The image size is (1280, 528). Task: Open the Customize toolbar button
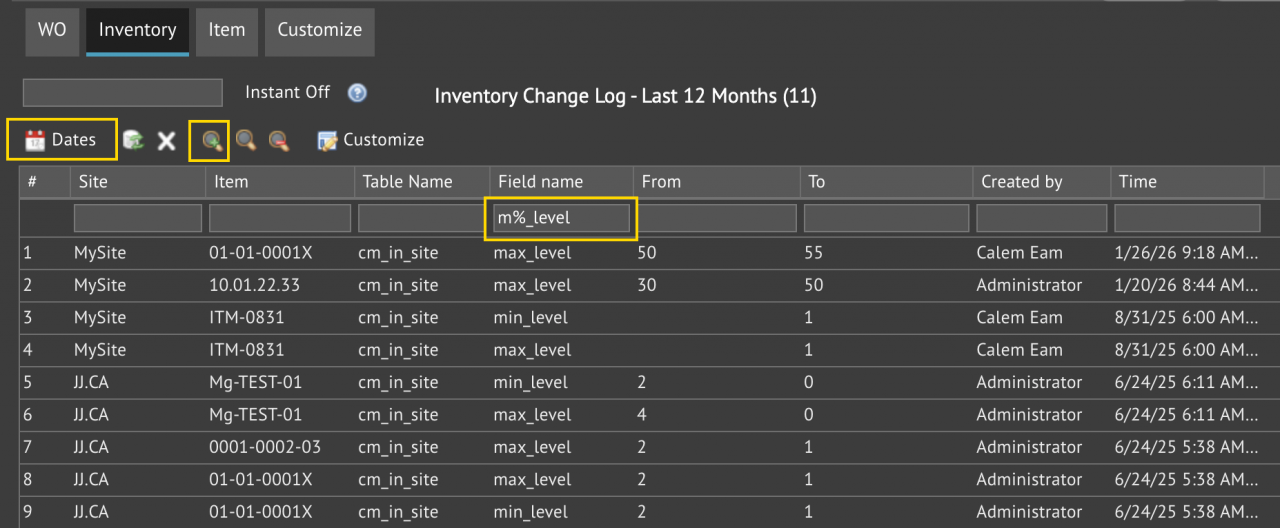(371, 140)
